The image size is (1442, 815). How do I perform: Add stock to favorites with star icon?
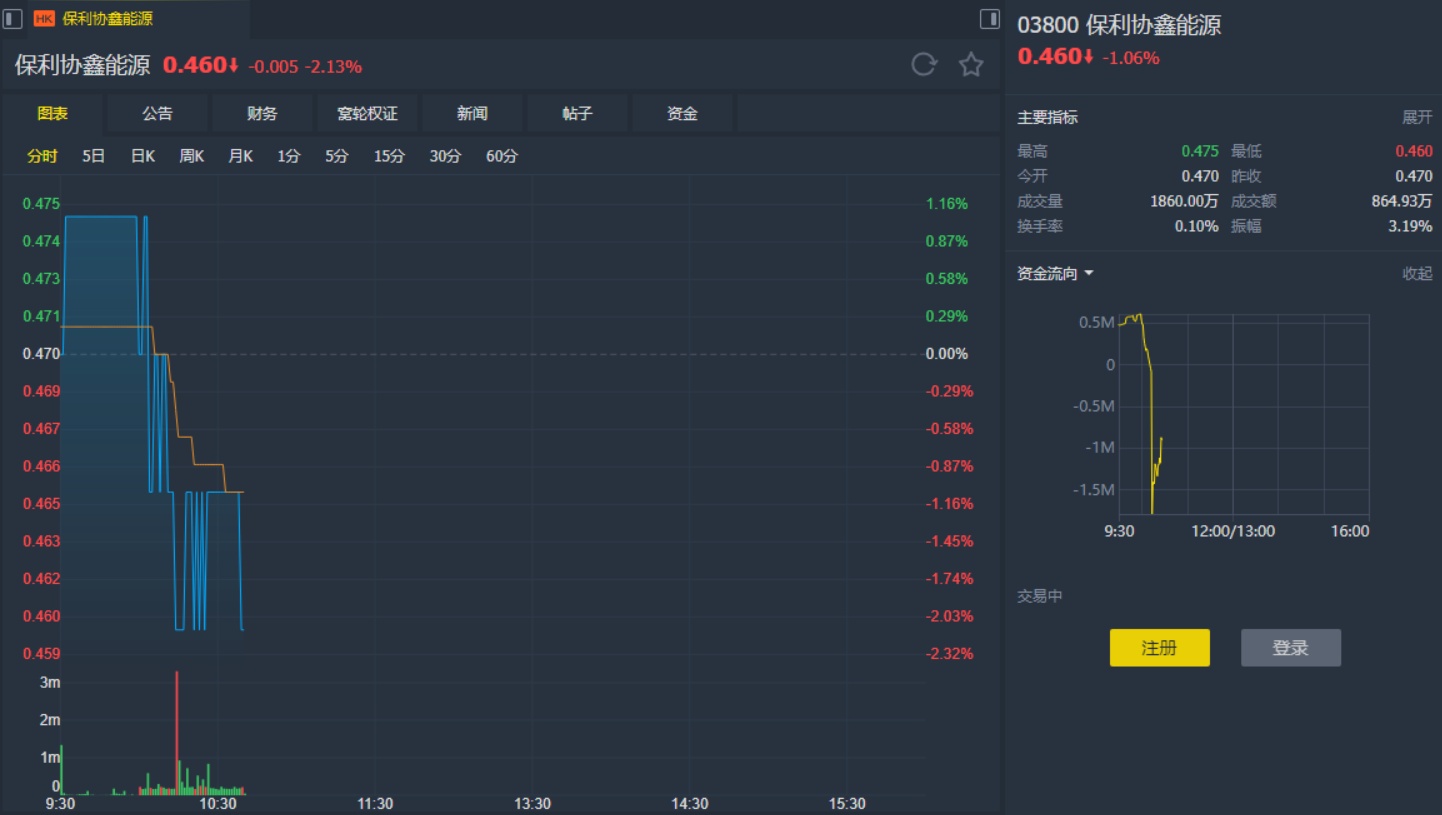(970, 65)
